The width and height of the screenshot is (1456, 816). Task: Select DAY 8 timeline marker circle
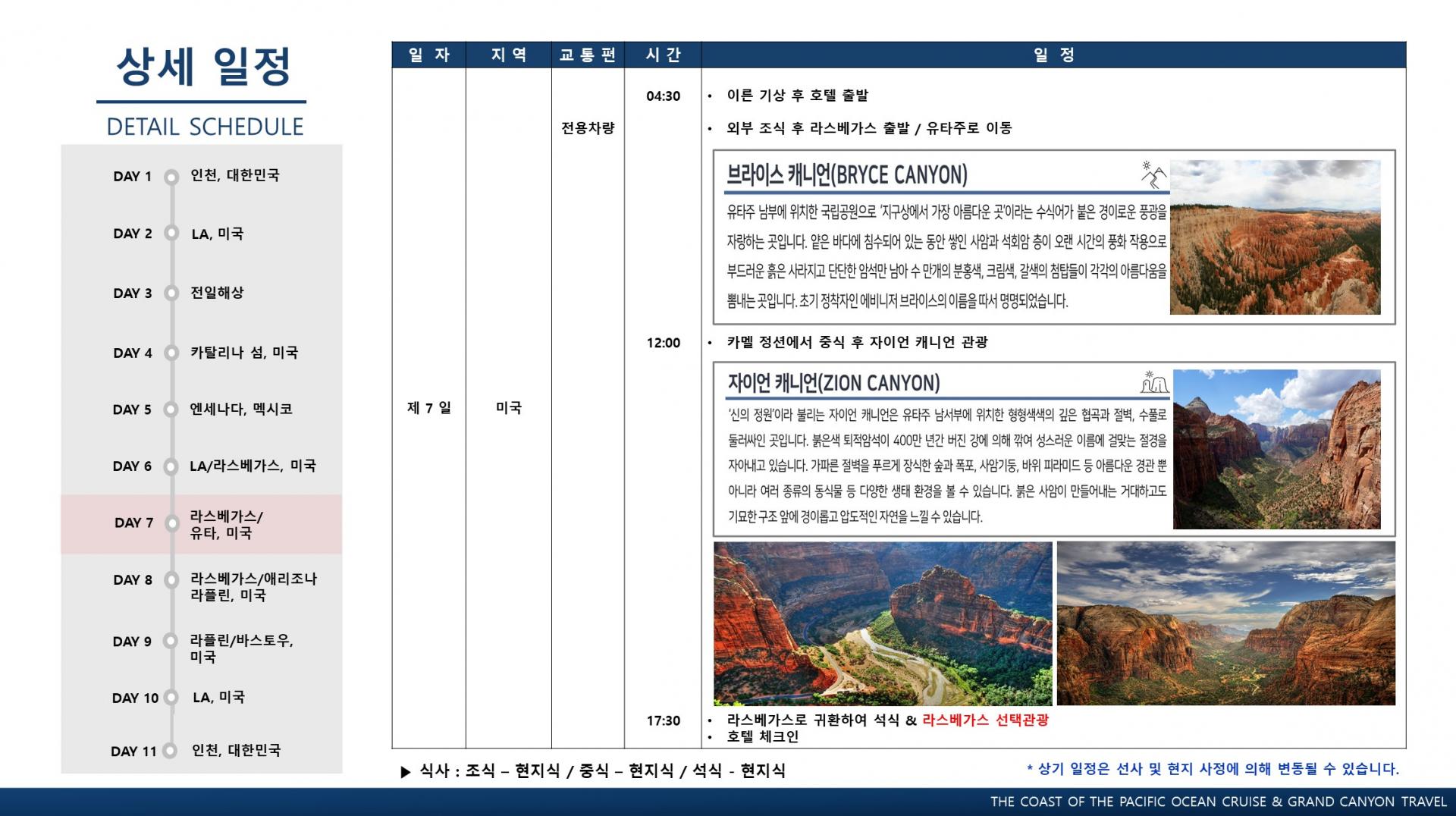[171, 580]
